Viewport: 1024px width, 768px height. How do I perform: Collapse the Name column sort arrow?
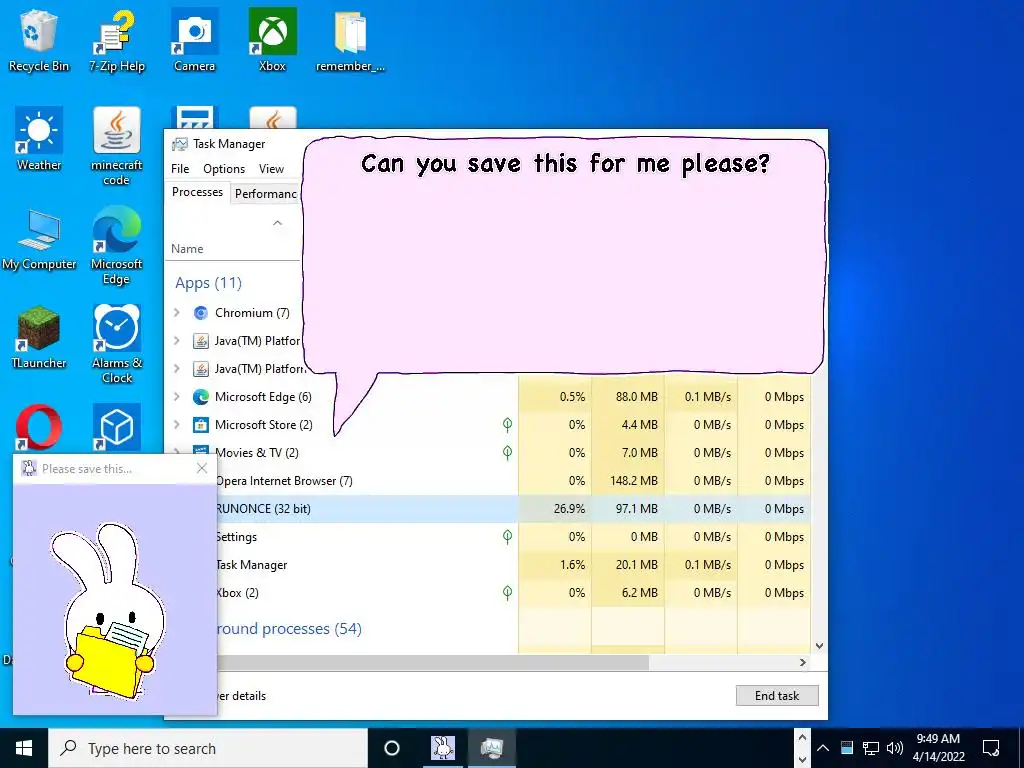pos(278,223)
